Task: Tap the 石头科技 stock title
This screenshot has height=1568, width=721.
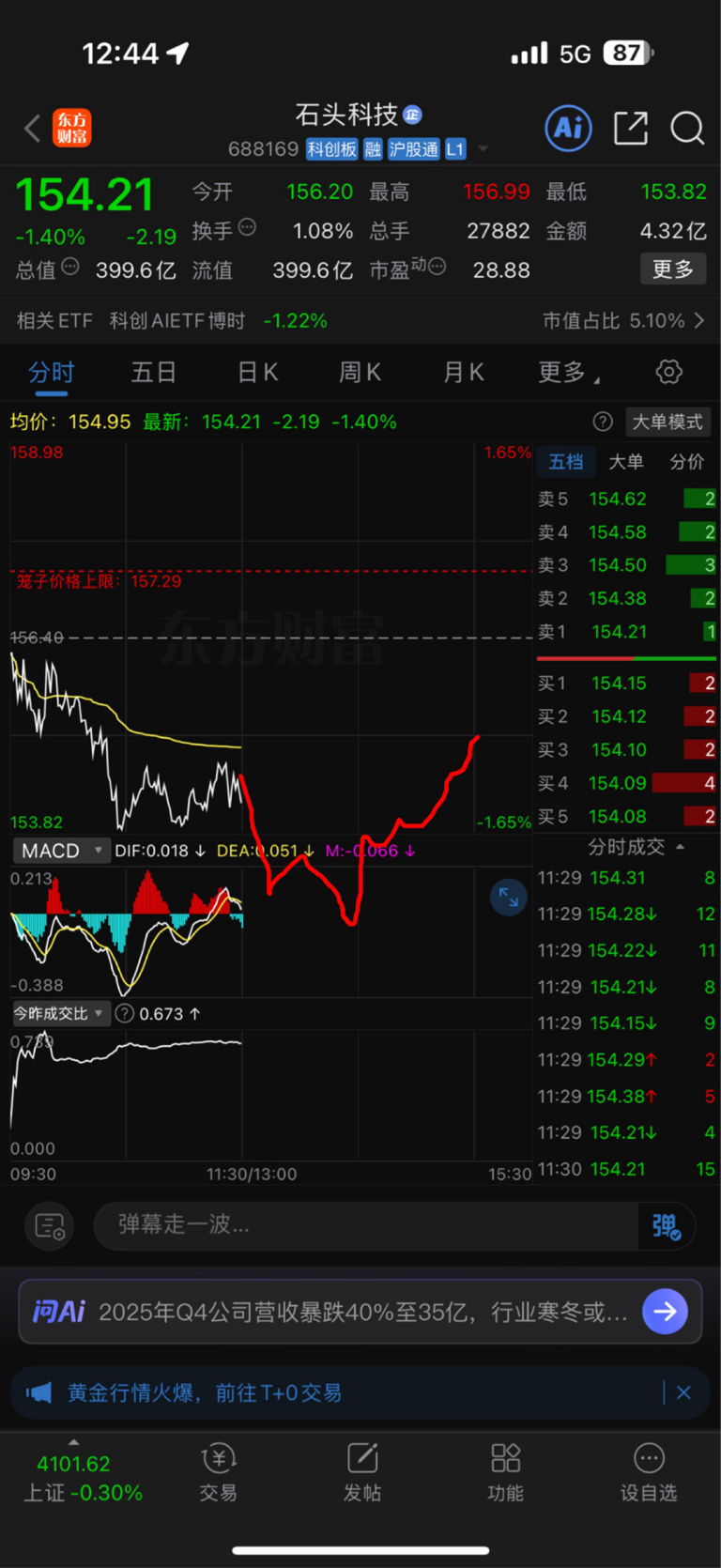Action: tap(346, 115)
